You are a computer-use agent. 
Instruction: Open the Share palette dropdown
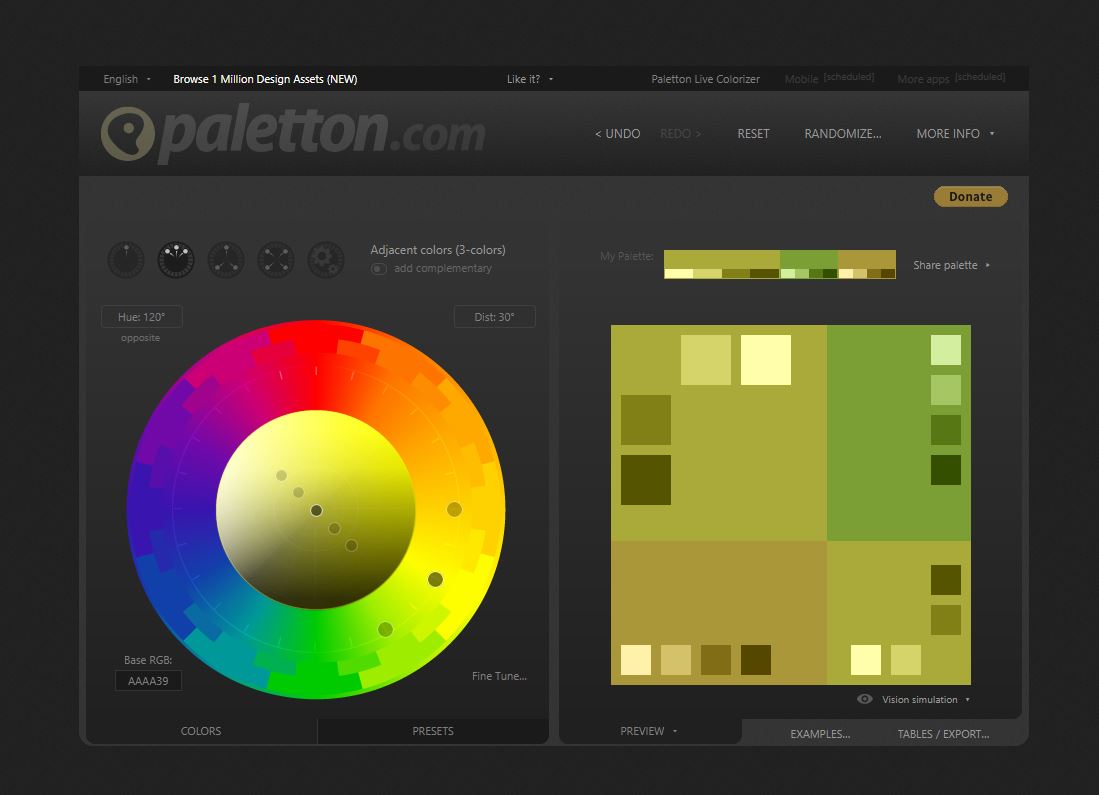coord(951,265)
